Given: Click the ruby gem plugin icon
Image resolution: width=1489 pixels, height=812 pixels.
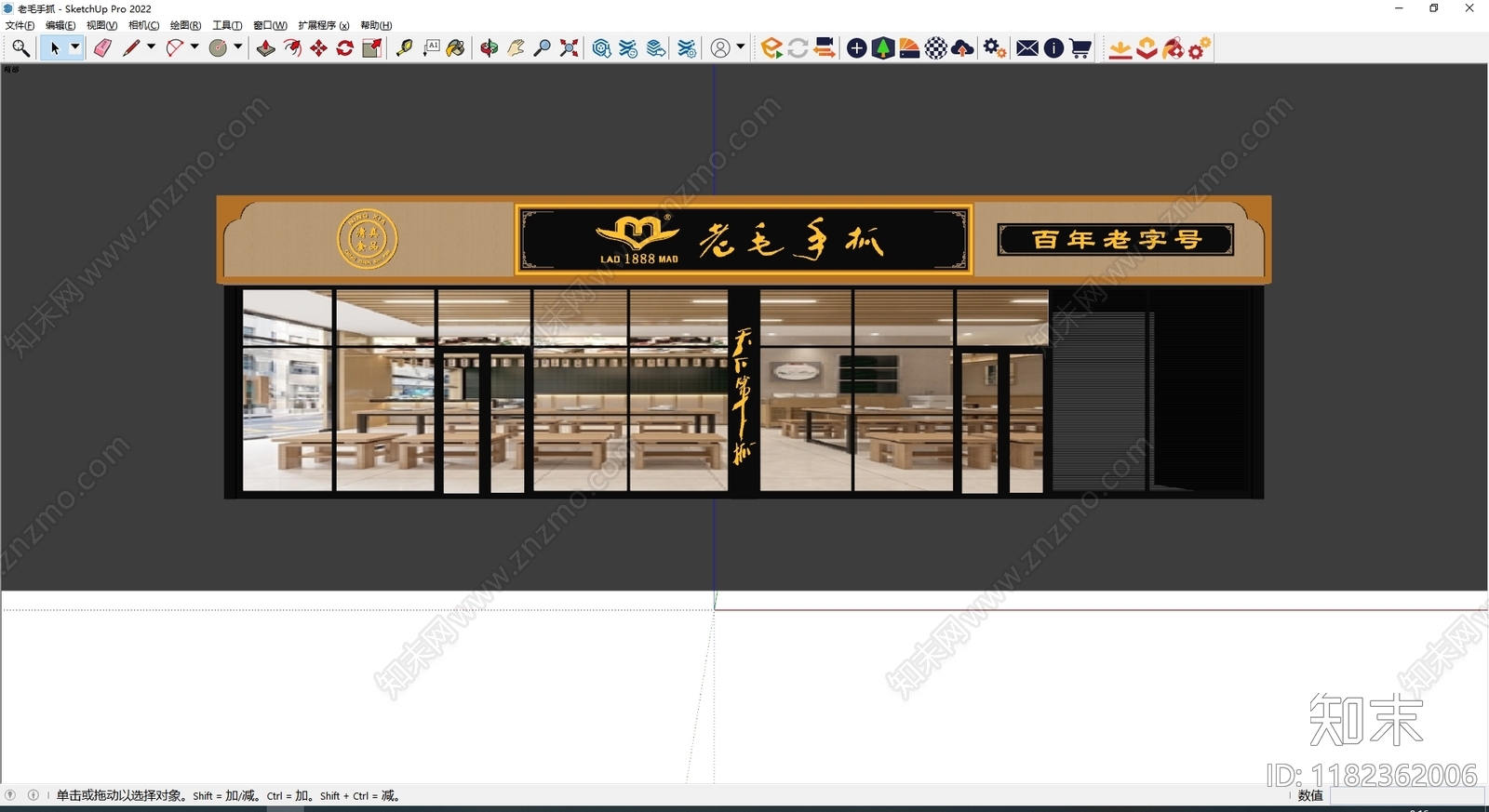Looking at the screenshot, I should 1173,48.
